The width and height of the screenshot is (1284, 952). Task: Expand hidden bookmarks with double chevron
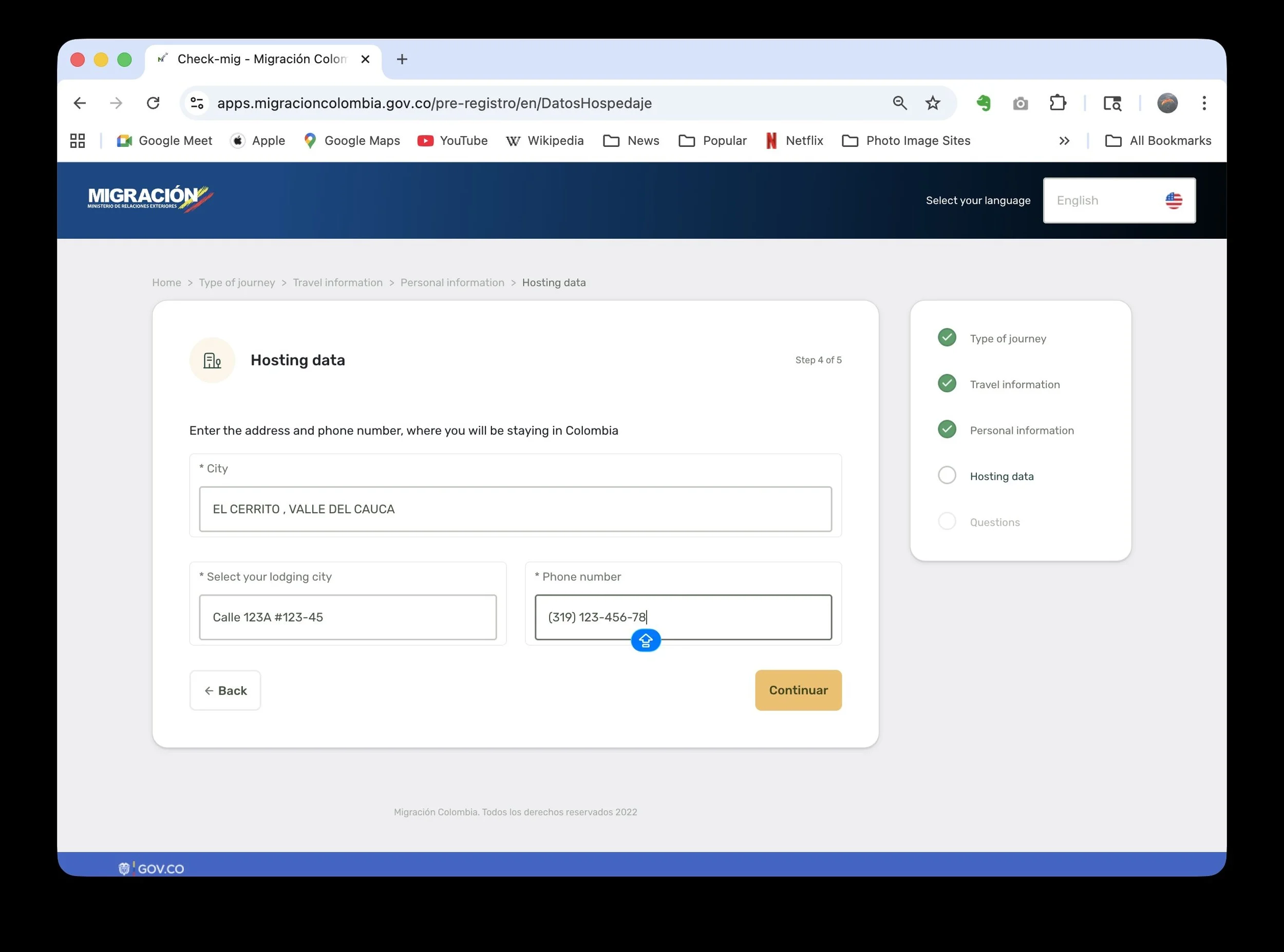1064,141
